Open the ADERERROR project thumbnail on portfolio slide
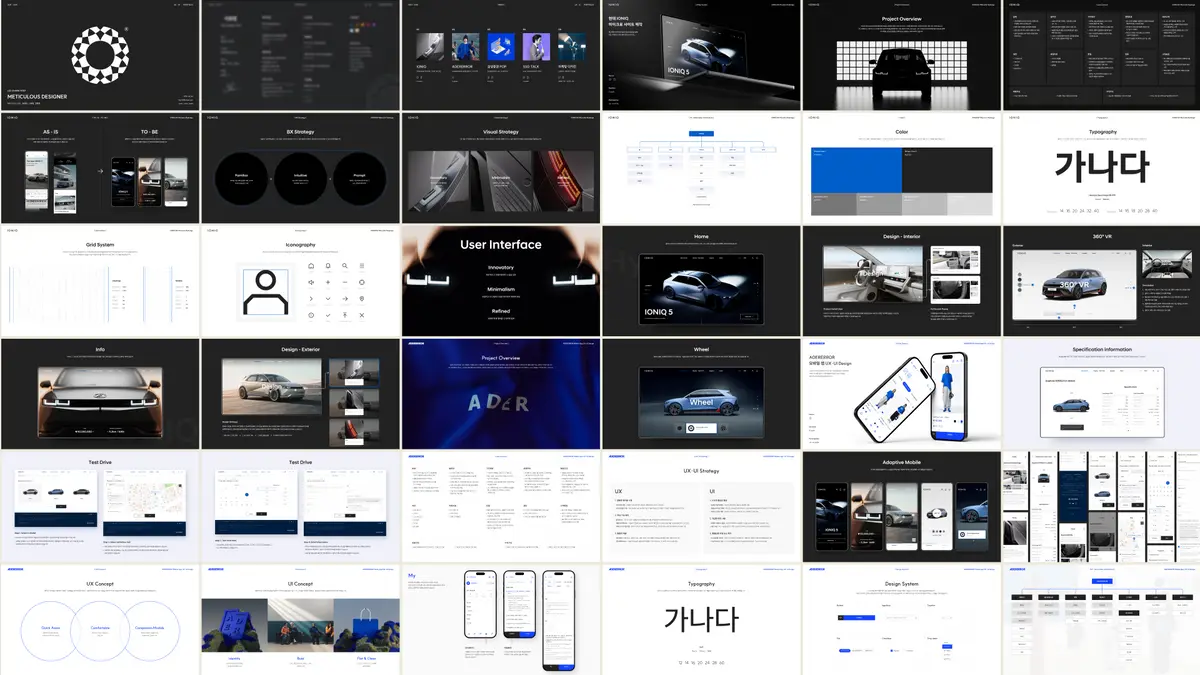The image size is (1200, 675). pyautogui.click(x=466, y=49)
